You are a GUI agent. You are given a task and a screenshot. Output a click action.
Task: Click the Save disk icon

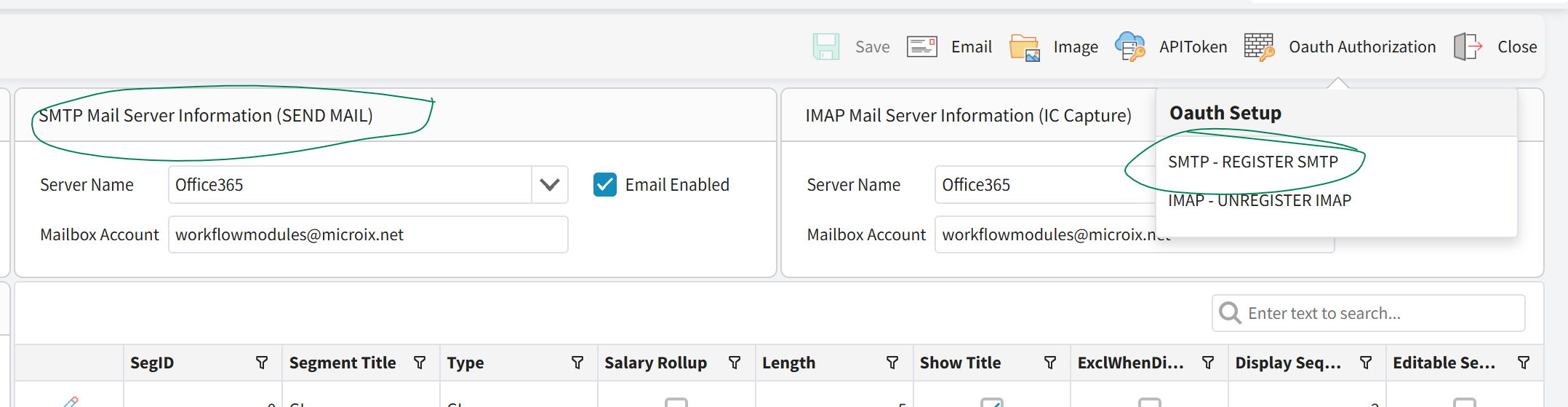point(826,47)
